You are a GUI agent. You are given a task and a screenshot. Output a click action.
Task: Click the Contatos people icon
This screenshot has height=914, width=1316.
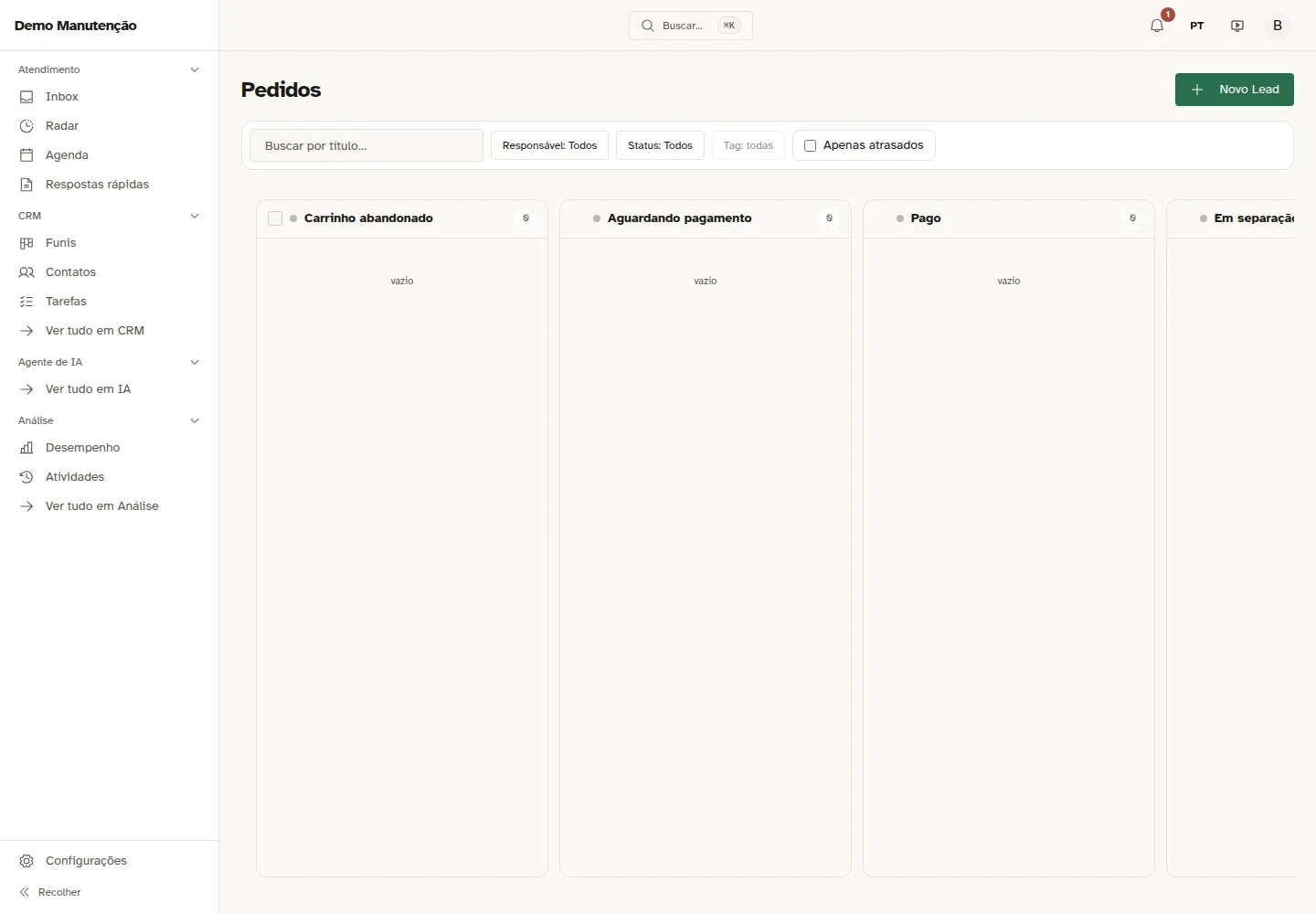[x=27, y=272]
